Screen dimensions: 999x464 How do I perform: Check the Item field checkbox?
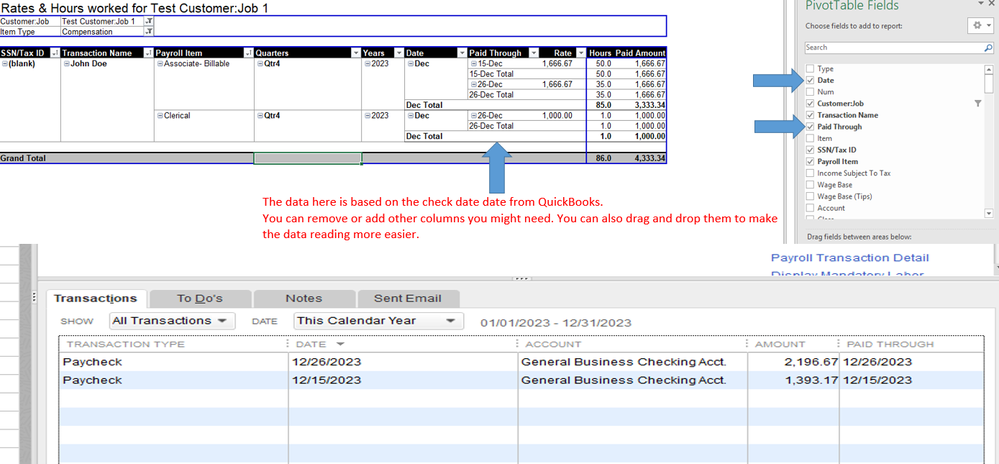(810, 138)
